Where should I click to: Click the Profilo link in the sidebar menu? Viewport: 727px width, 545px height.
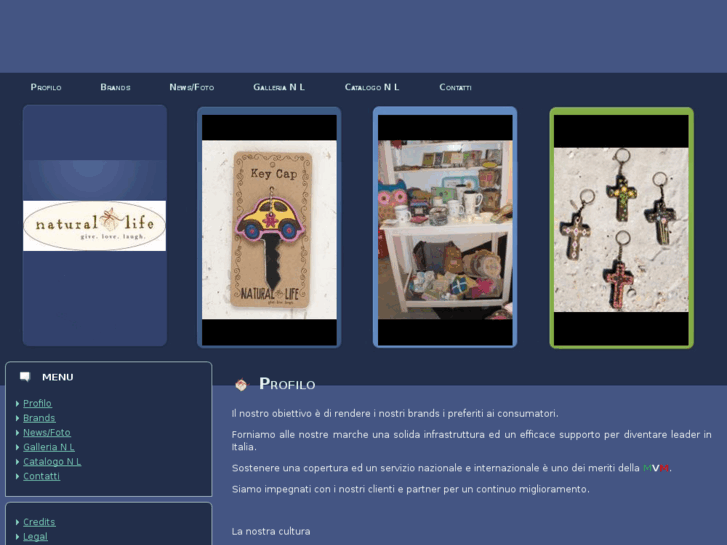(x=37, y=403)
